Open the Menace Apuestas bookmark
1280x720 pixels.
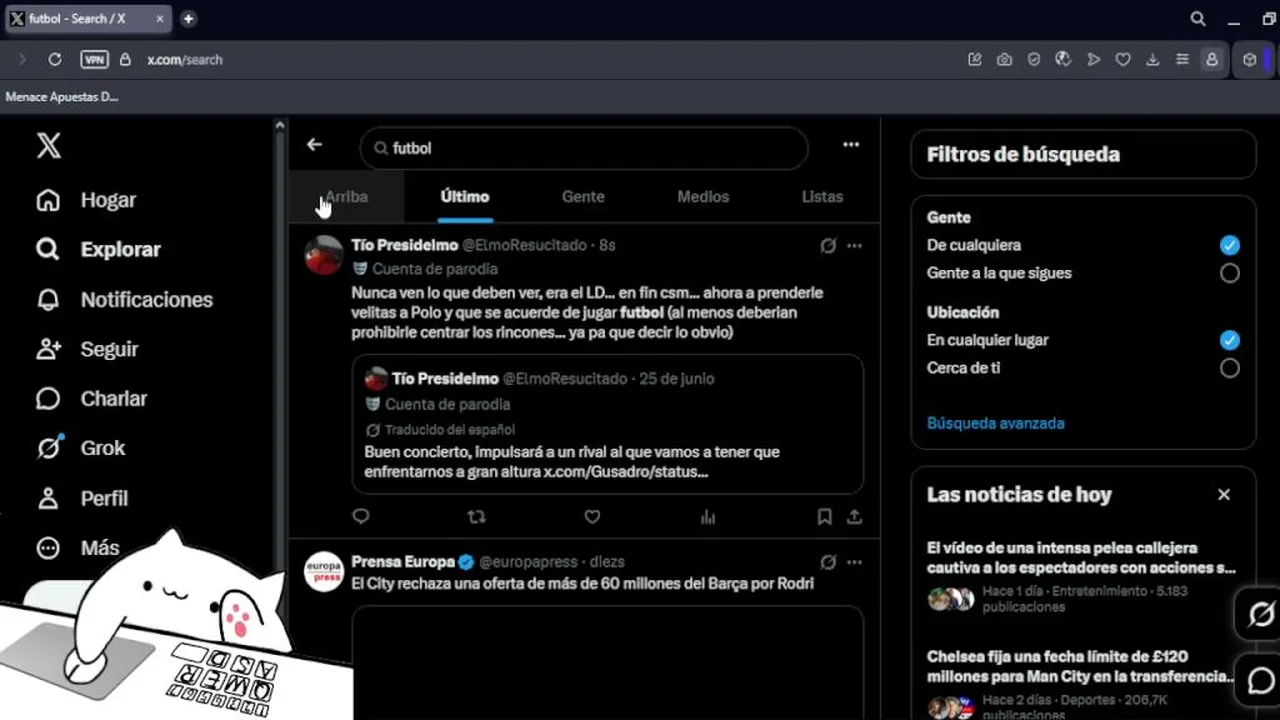(62, 97)
